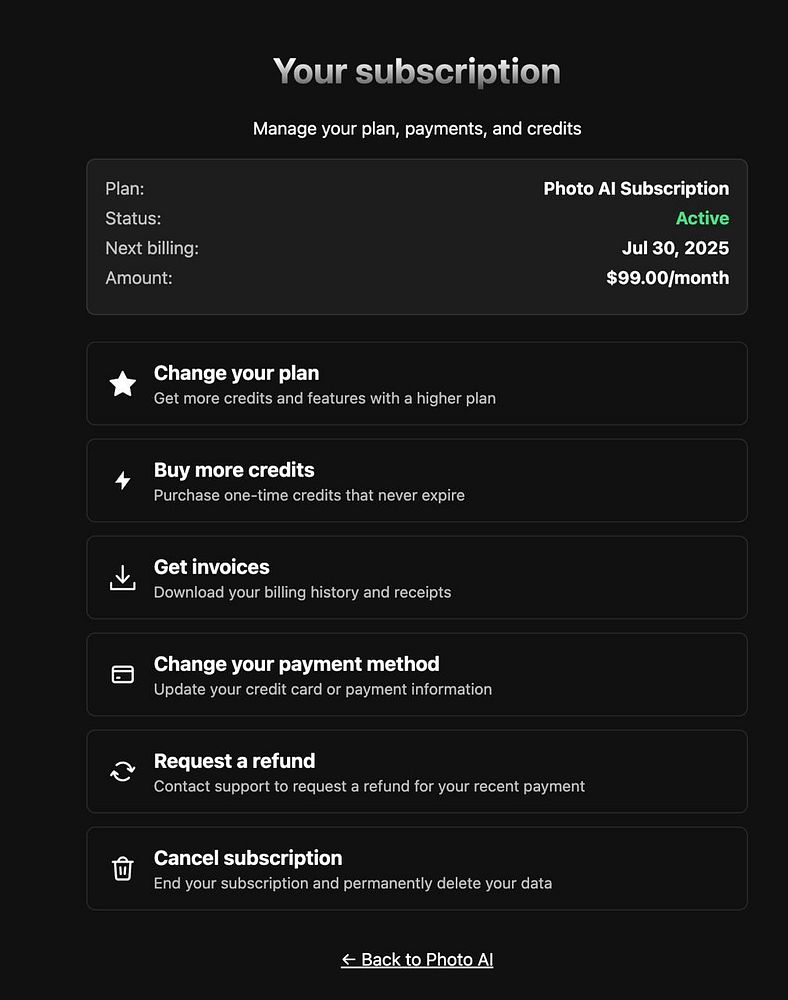Click 'Update your credit card or payment information'
Viewport: 788px width, 1000px height.
click(323, 689)
